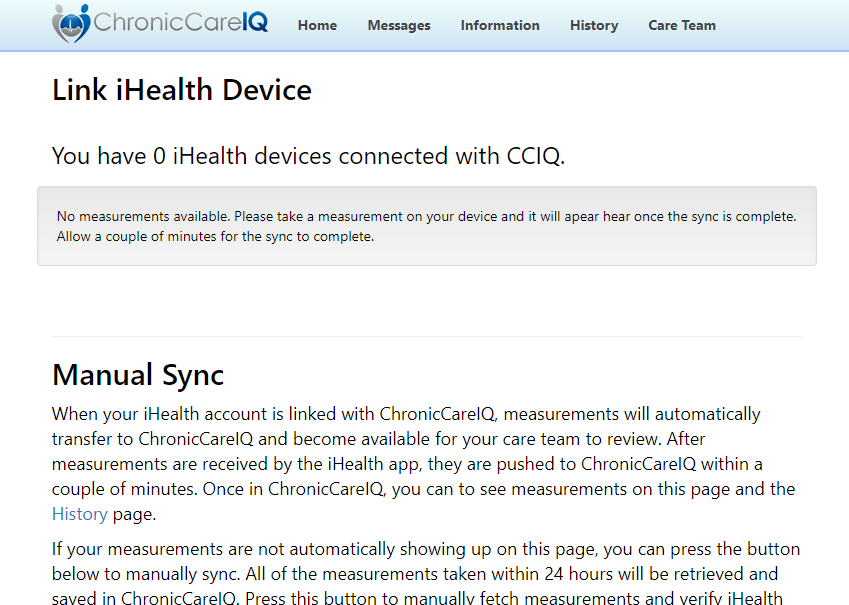Open the Home menu item
Image resolution: width=849 pixels, height=605 pixels.
pos(317,25)
